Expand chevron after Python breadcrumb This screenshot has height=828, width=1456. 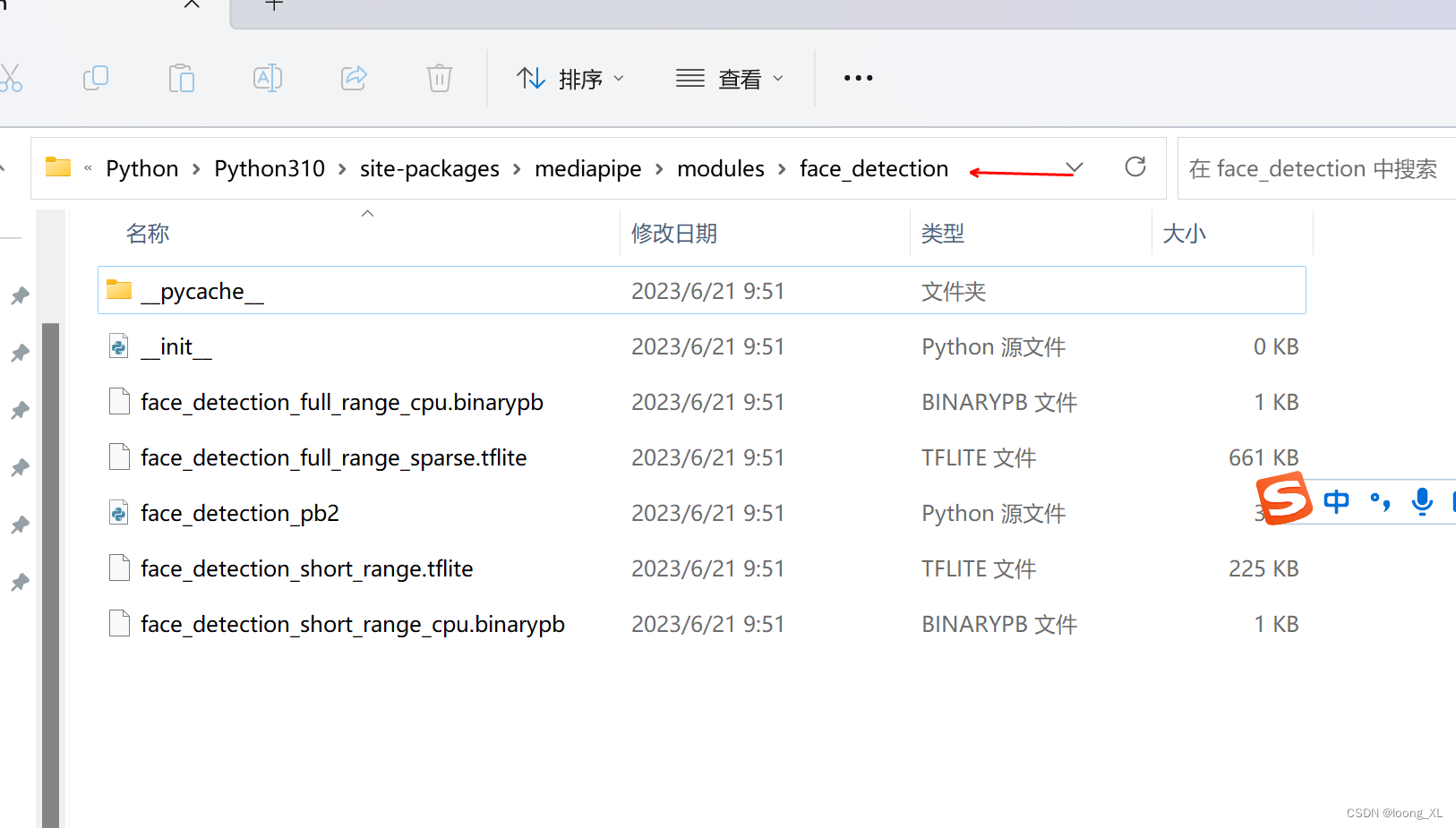pos(196,168)
